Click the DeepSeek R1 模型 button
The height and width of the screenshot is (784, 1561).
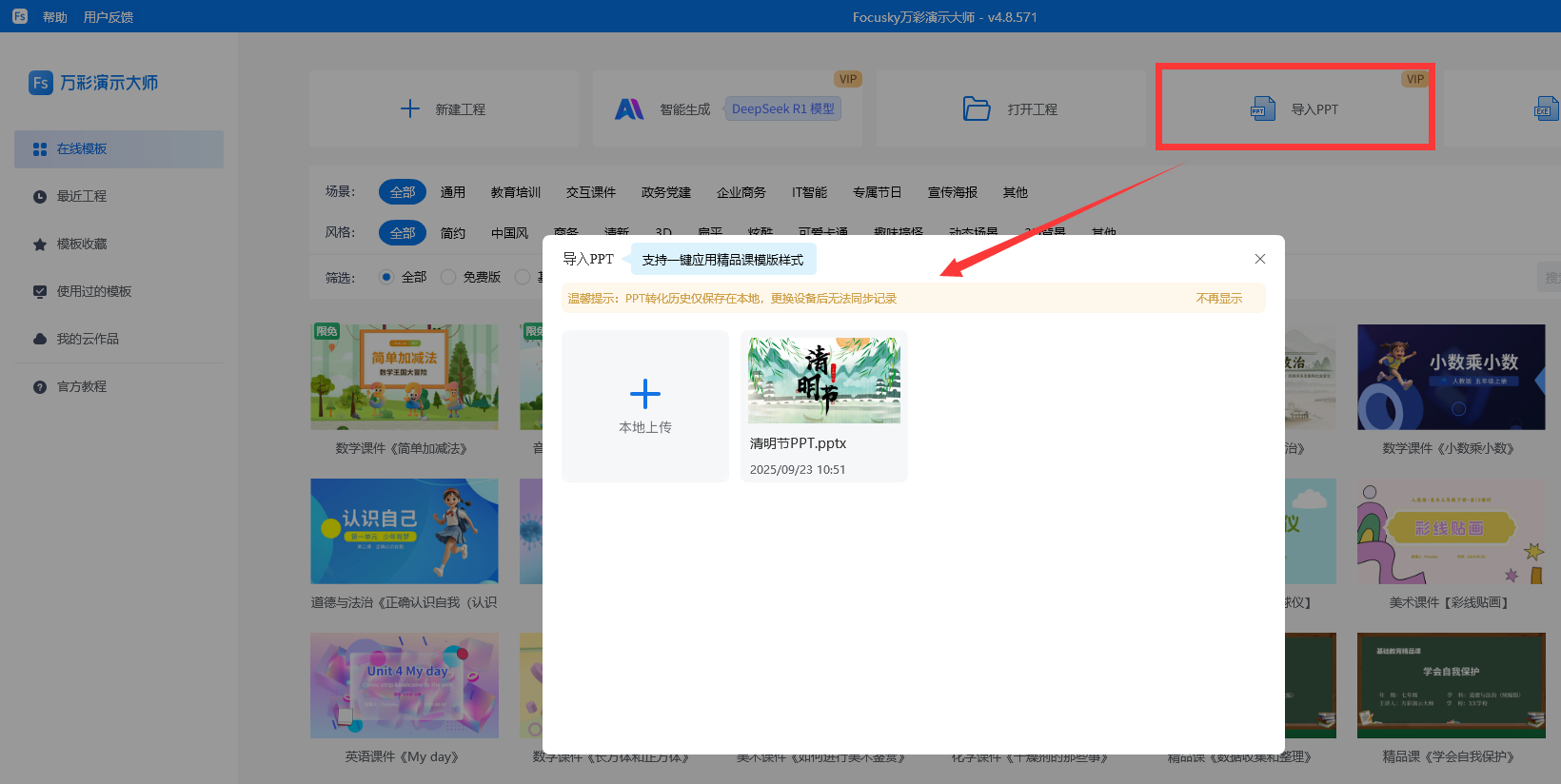coord(782,109)
